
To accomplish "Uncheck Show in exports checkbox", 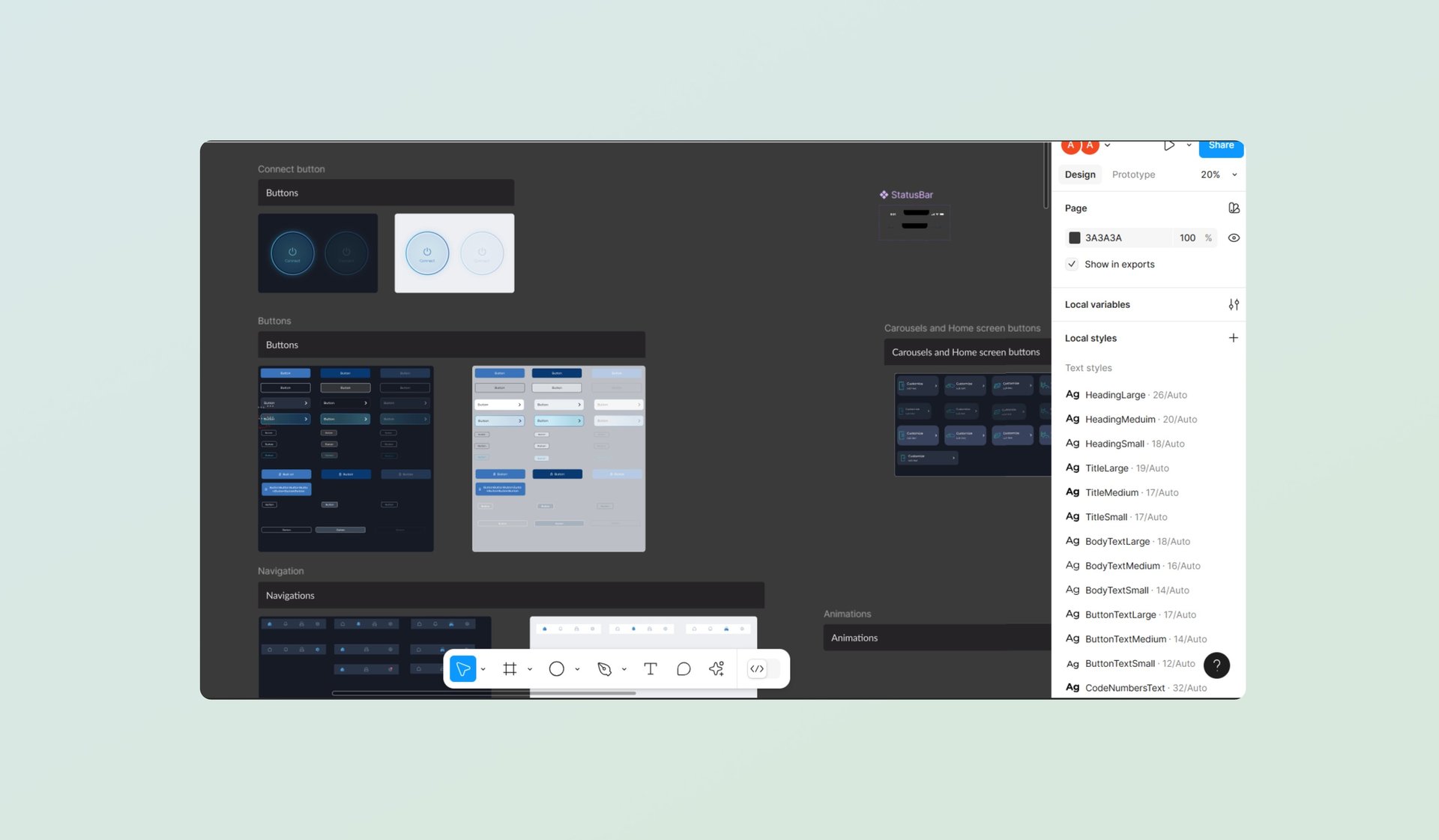I will tap(1072, 265).
